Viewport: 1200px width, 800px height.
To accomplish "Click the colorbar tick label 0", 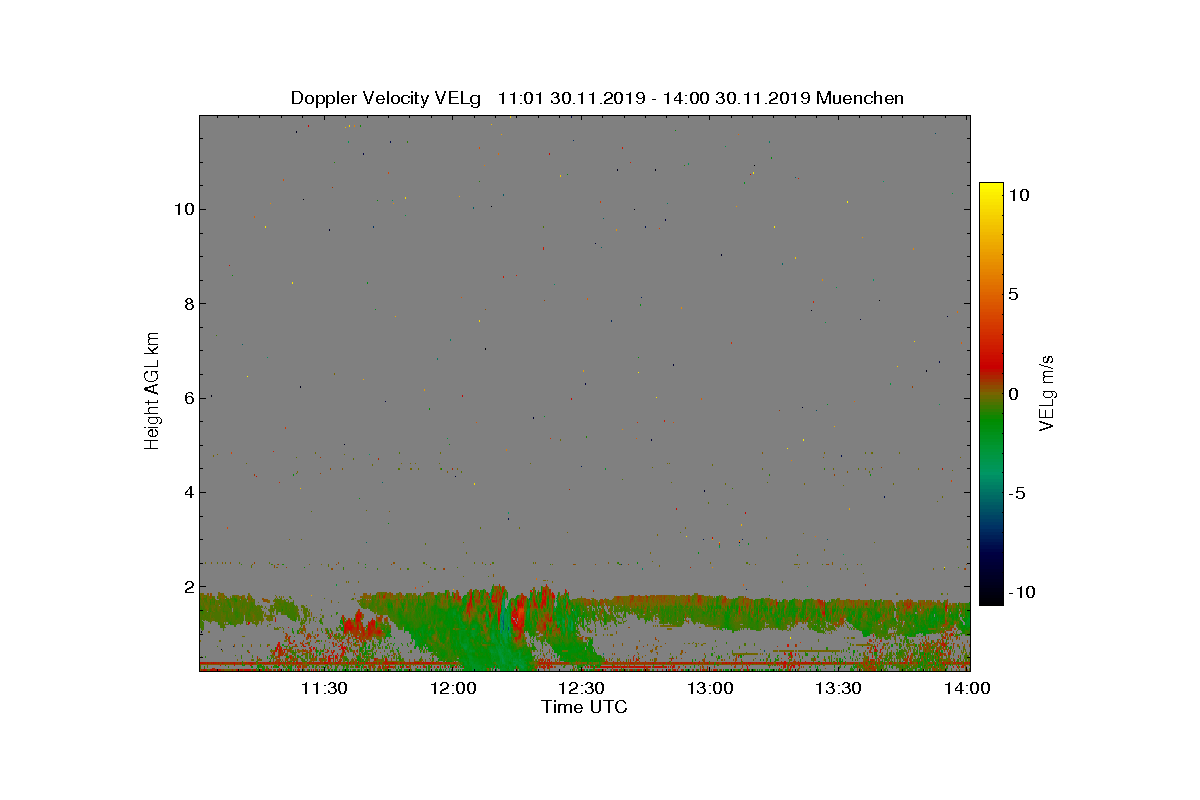I will pyautogui.click(x=1013, y=394).
